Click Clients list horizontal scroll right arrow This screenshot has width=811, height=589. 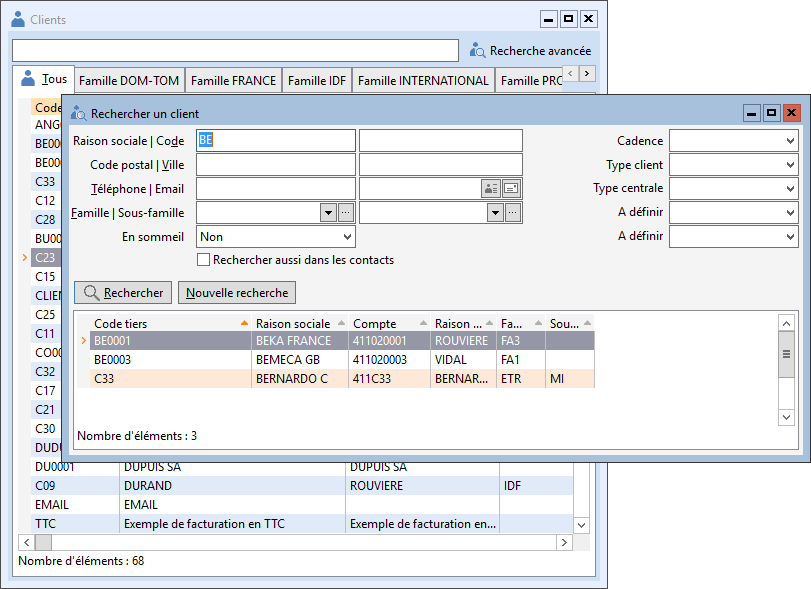click(x=564, y=542)
